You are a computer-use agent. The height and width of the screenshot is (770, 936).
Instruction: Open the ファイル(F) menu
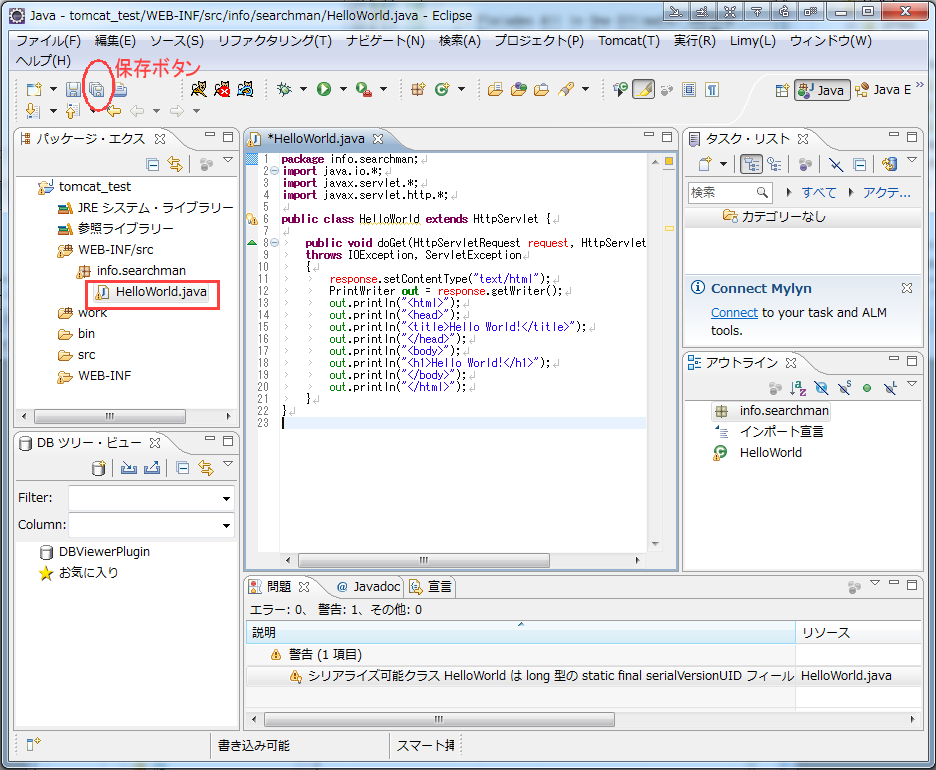point(48,41)
